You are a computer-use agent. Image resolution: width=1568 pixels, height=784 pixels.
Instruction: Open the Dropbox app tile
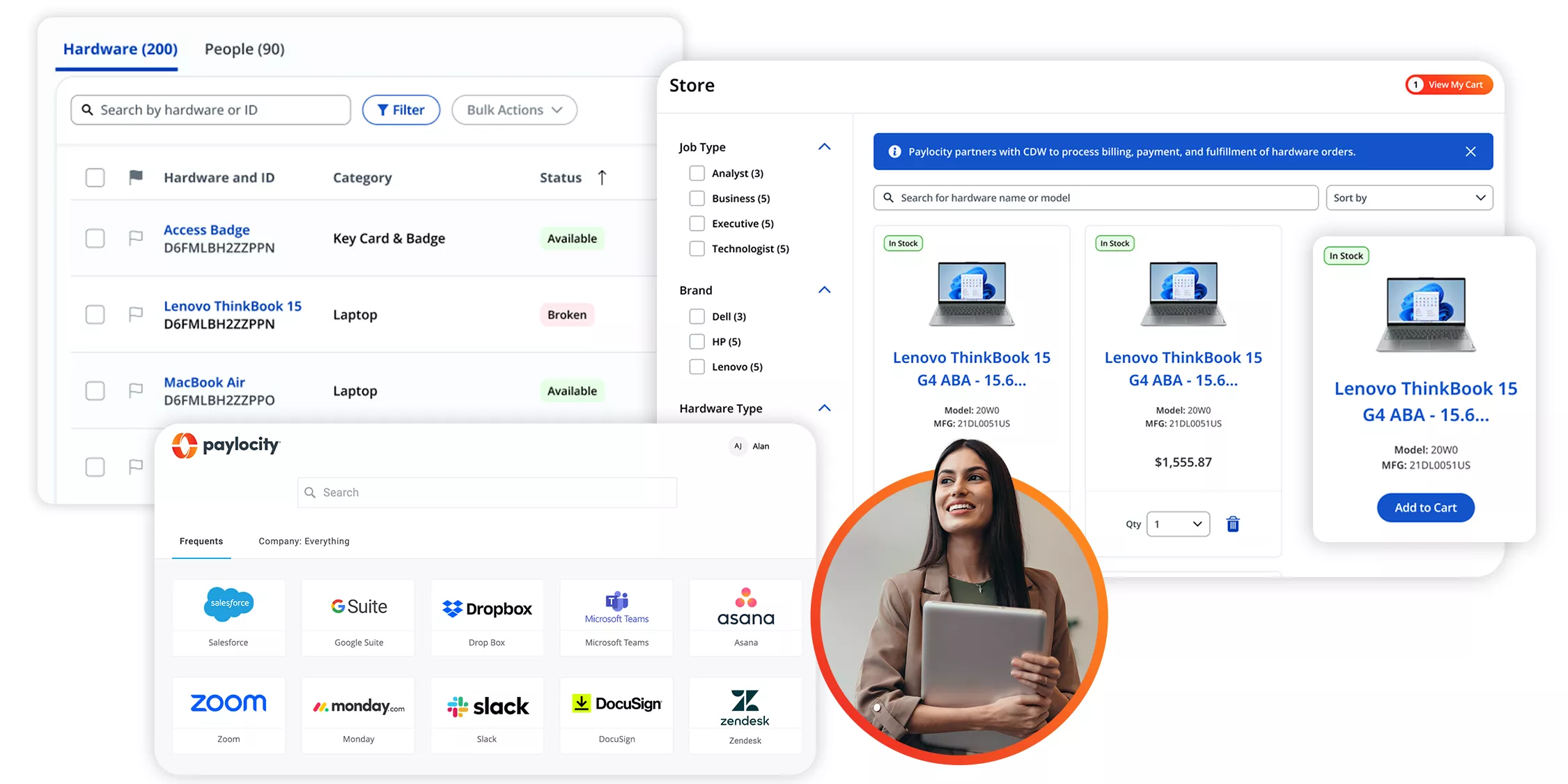pos(487,617)
